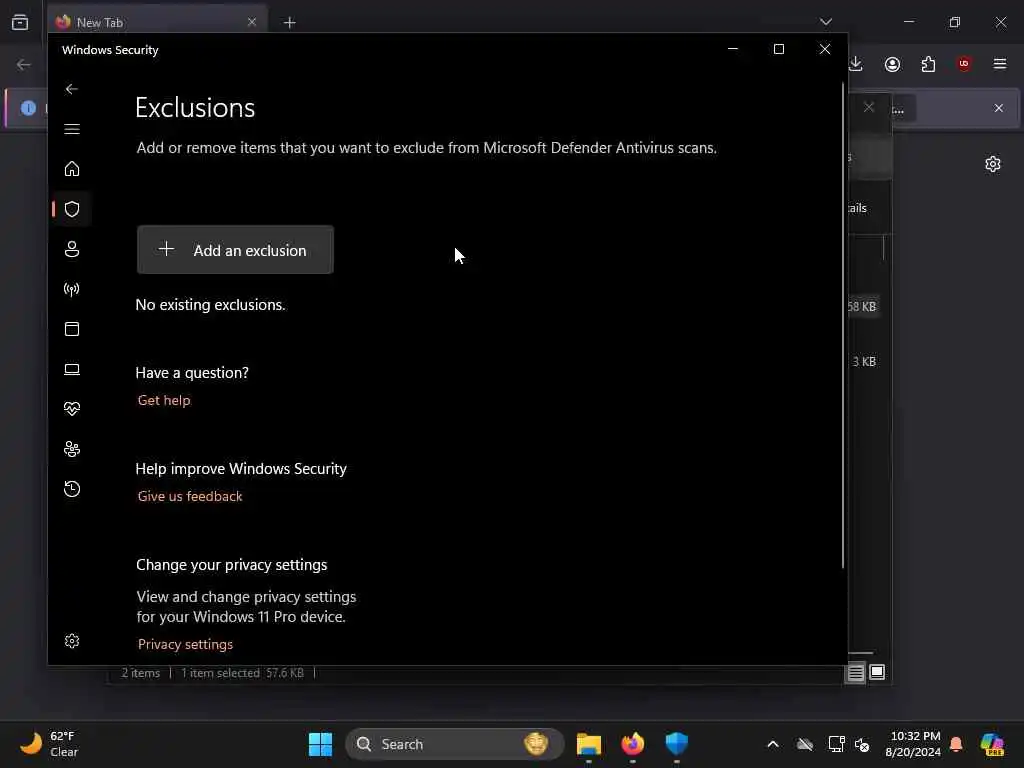Close the Windows Security window
Viewport: 1024px width, 768px height.
[x=825, y=49]
